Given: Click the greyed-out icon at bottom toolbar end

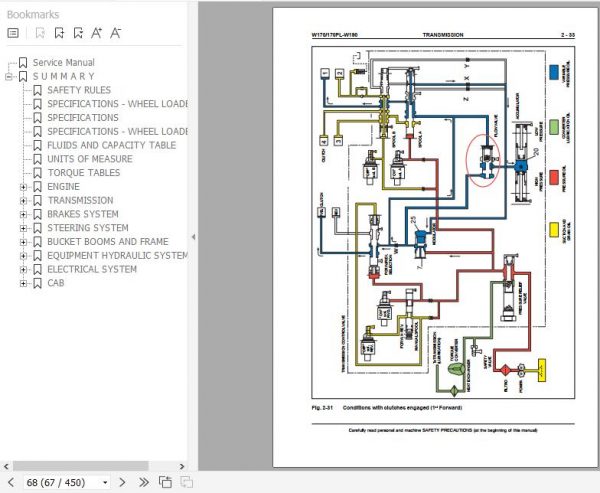Looking at the screenshot, I should pyautogui.click(x=186, y=482).
